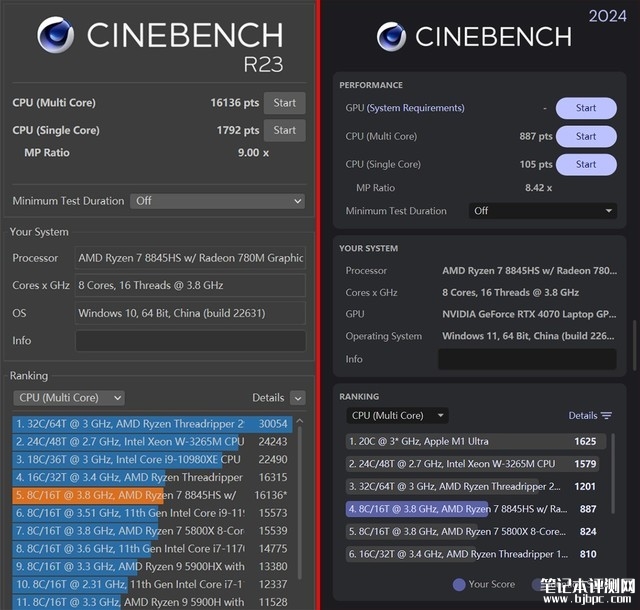This screenshot has width=640, height=610.
Task: Start the Cinebench 2024 GPU test
Action: [x=586, y=108]
